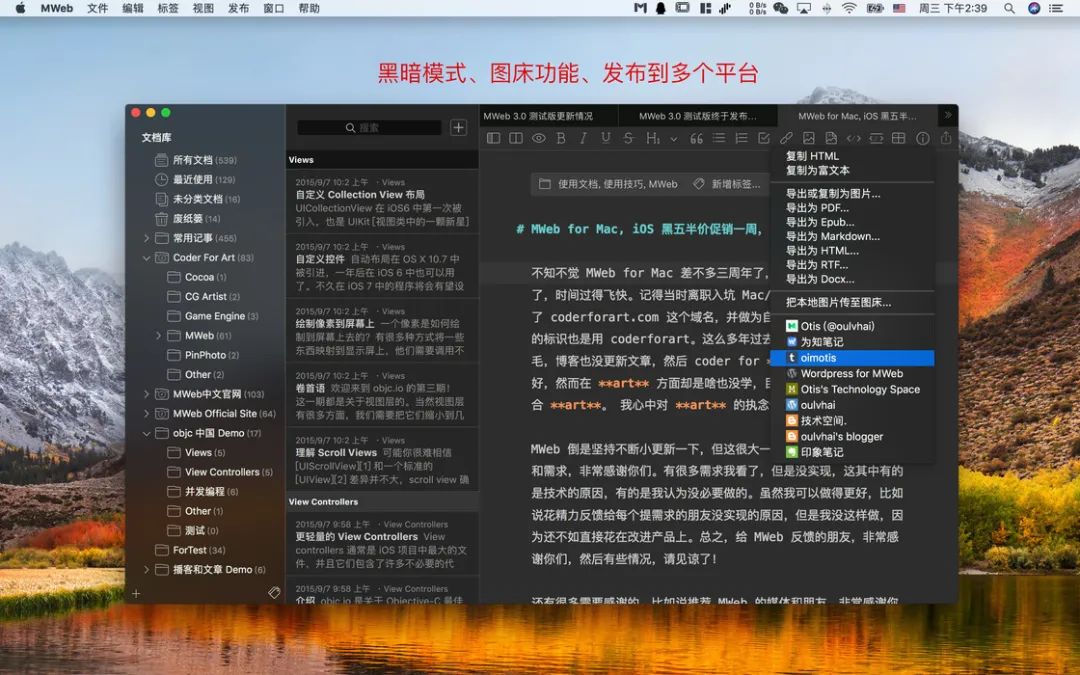Open the tags icon at the sidebar bottom
Screen dimensions: 1080x675
tap(274, 592)
